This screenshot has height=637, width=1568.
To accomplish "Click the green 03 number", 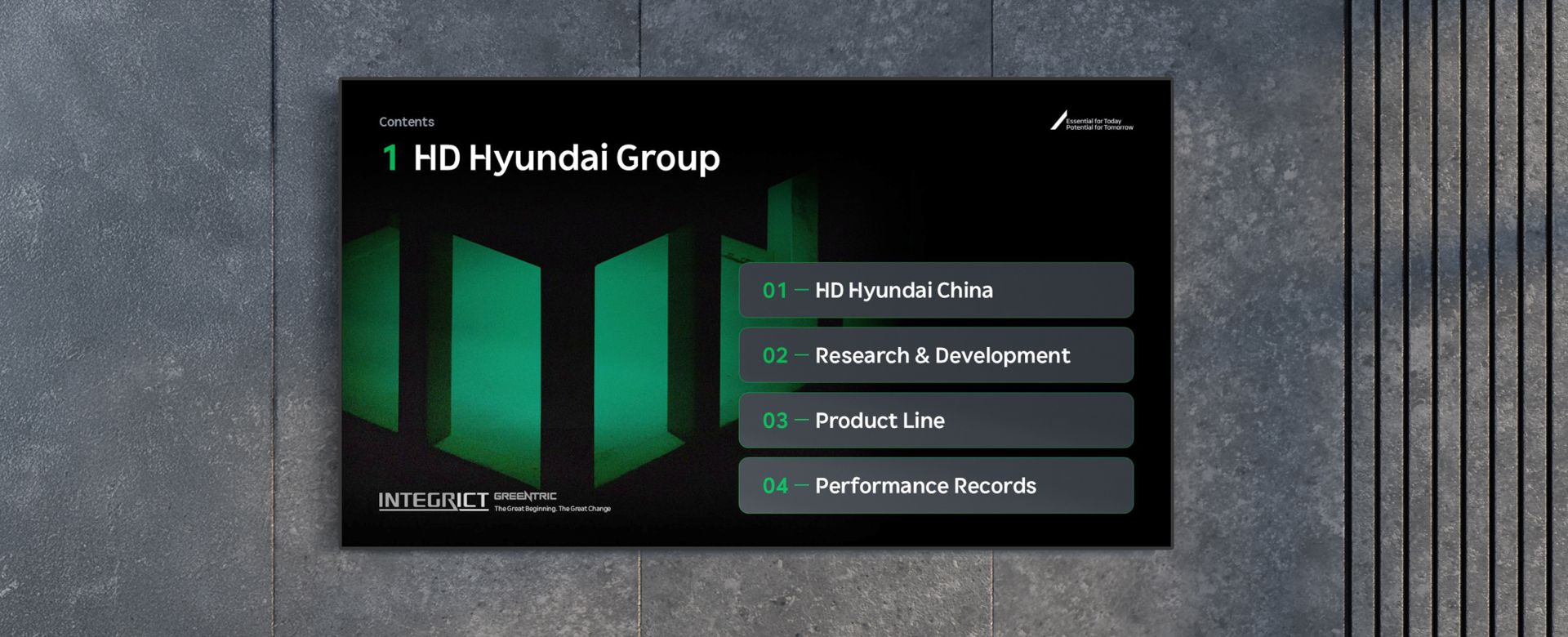I will [x=775, y=421].
